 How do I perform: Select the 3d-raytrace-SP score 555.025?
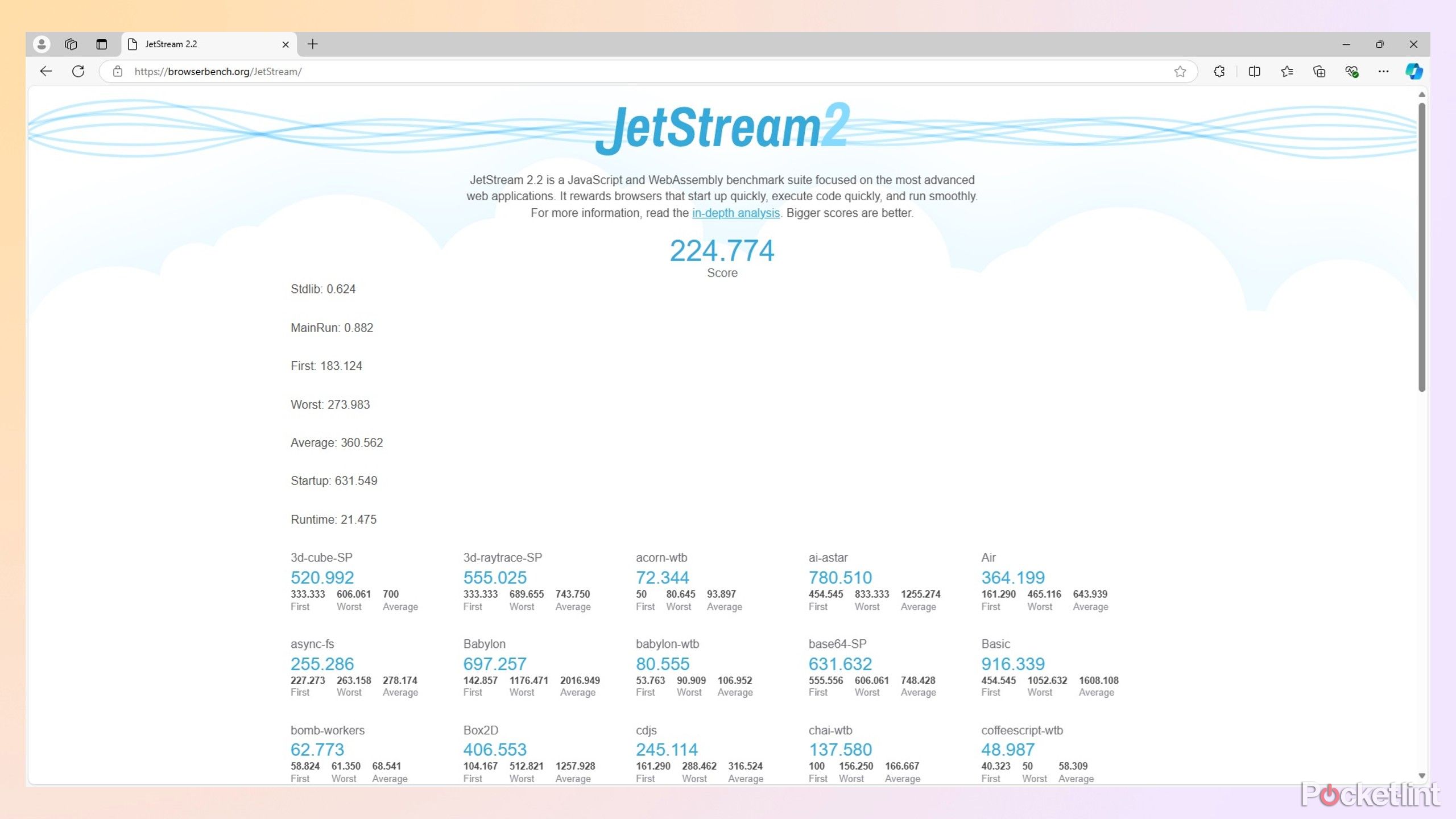[495, 578]
